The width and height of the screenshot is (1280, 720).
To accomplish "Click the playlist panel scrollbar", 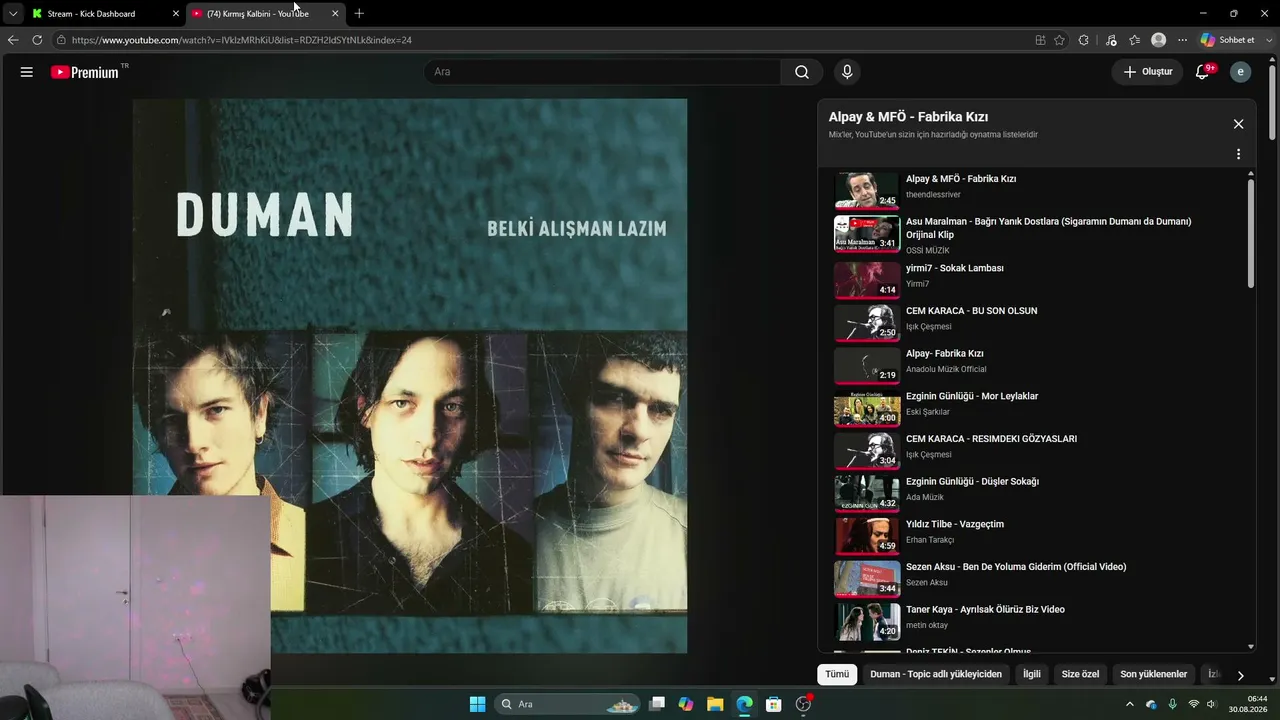I will pos(1250,234).
